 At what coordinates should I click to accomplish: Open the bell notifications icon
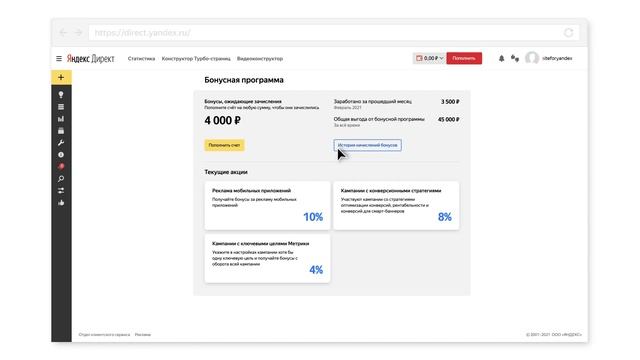501,59
